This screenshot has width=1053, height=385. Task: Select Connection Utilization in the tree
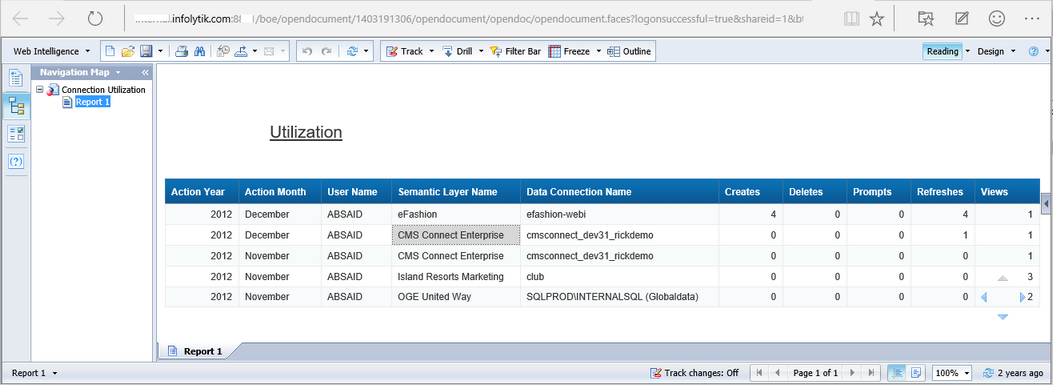click(103, 89)
